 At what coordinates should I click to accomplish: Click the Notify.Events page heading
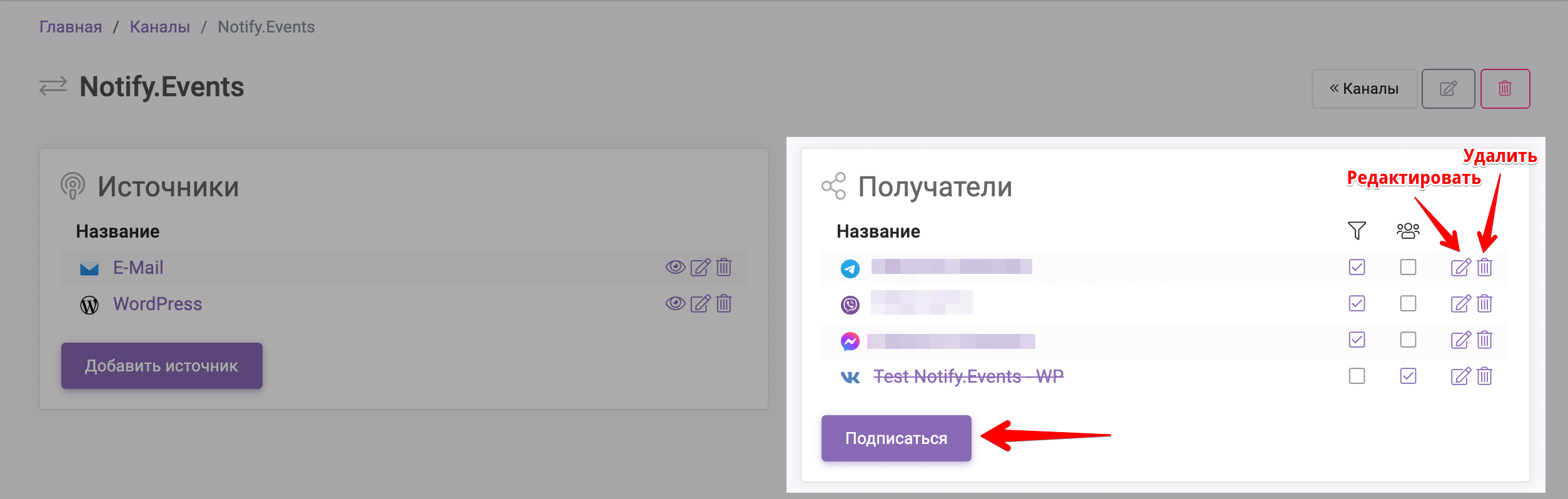162,87
